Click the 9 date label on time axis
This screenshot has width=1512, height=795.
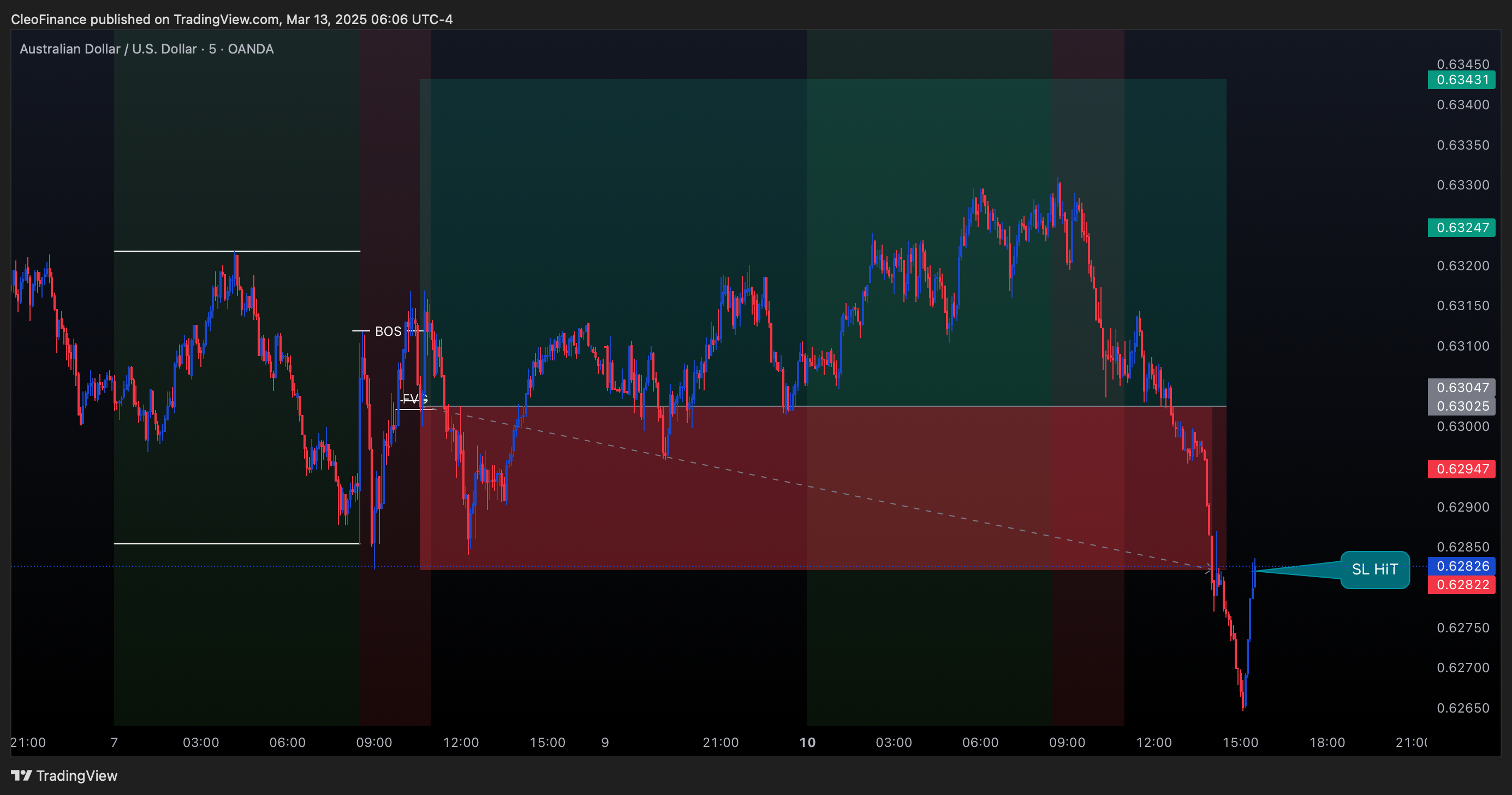(605, 742)
